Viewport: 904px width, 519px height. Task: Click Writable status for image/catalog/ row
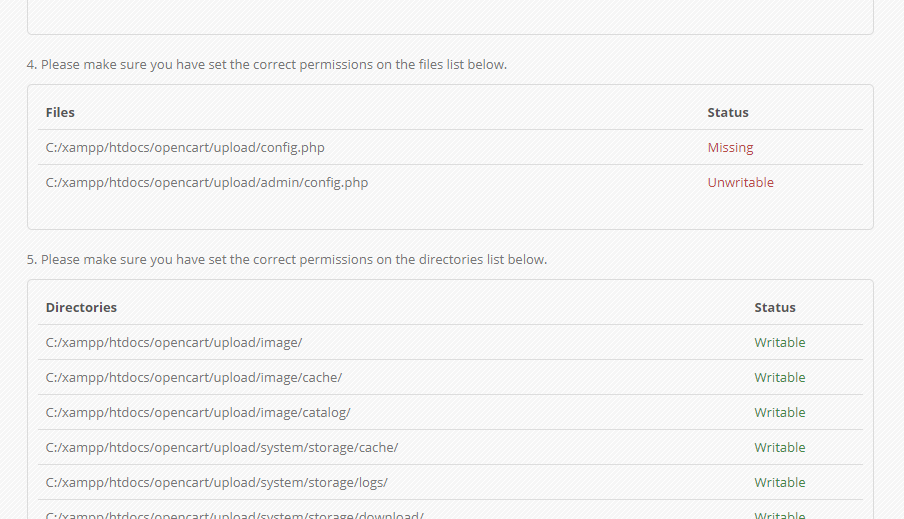780,413
